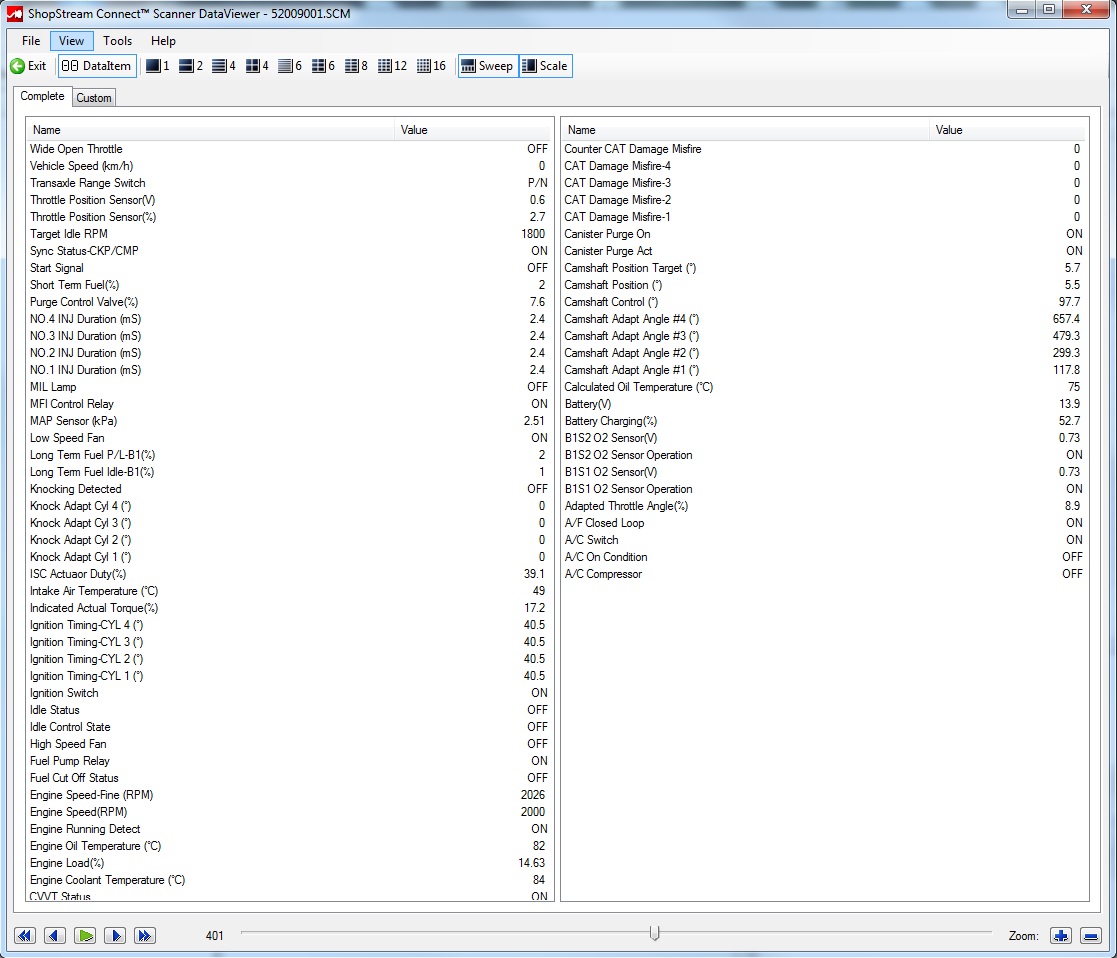Screen dimensions: 1117x958
Task: Open the File menu
Action: [31, 41]
